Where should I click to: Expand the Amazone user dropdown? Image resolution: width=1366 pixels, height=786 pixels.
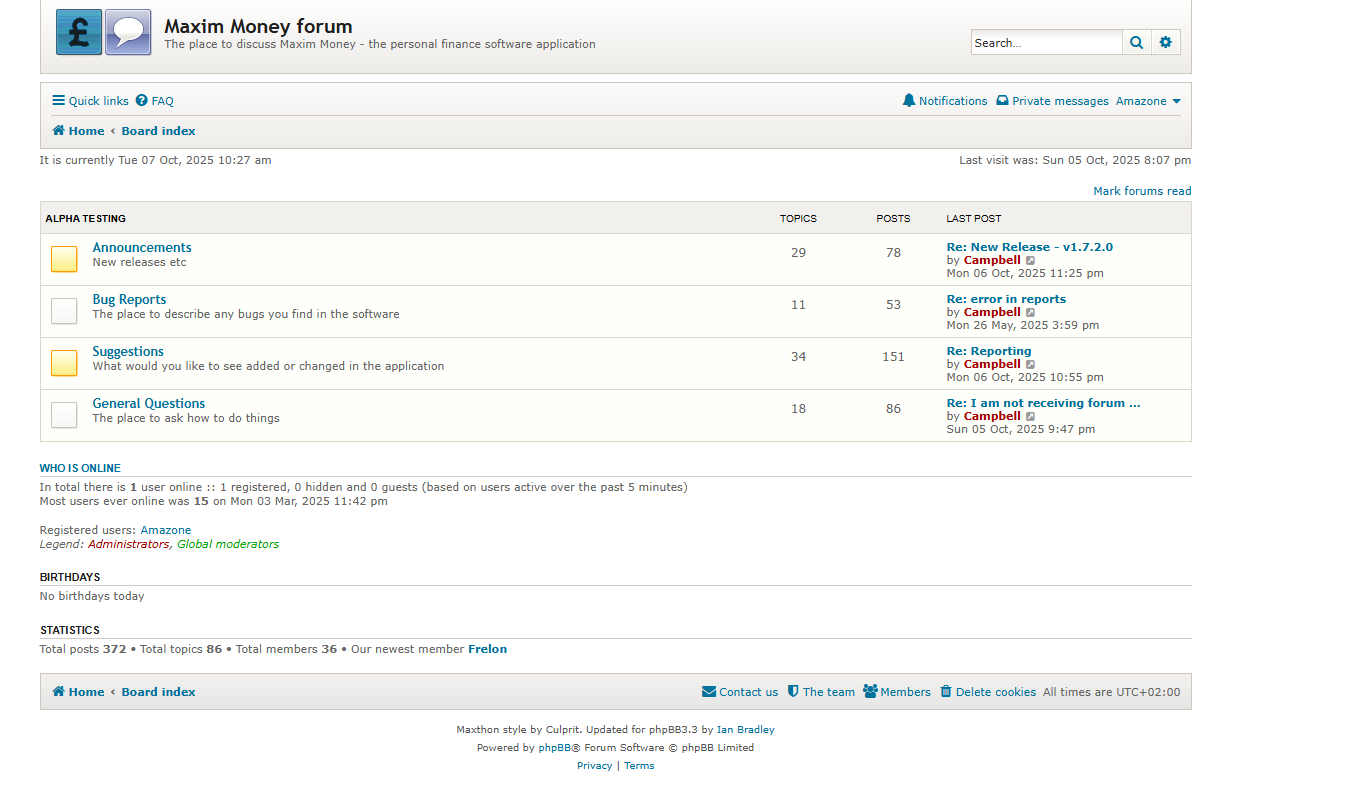1148,101
